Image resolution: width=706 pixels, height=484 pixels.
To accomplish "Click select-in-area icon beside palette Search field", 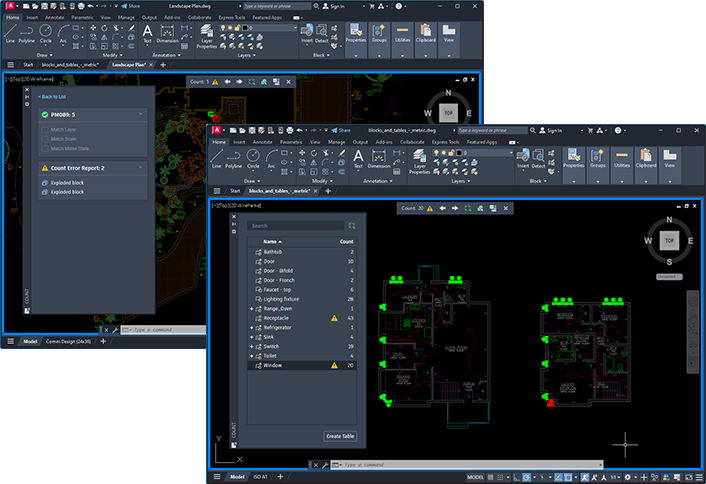I will tap(352, 226).
